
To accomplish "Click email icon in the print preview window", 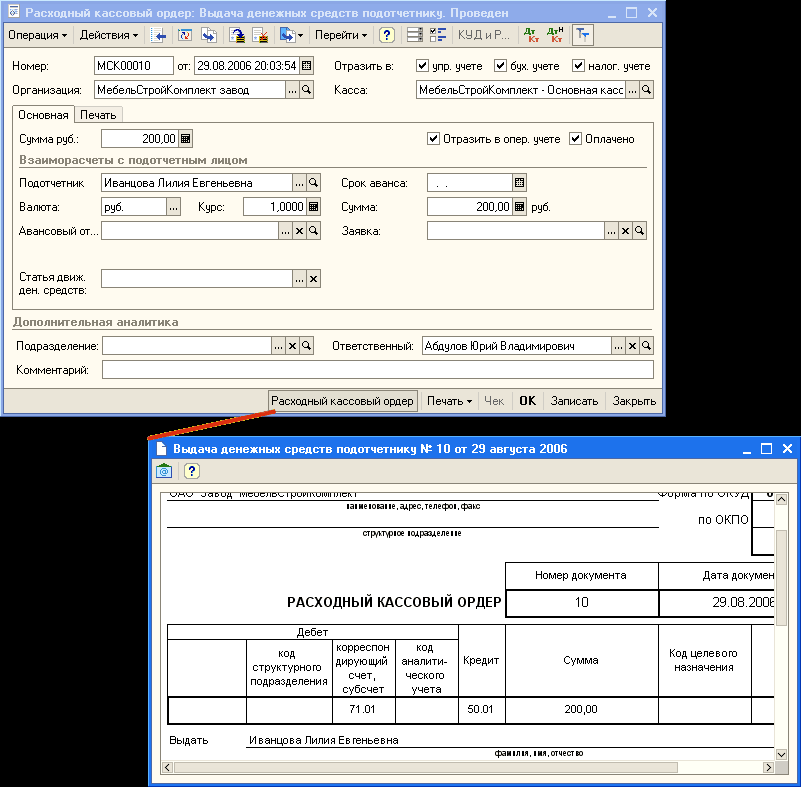I will click(x=164, y=471).
